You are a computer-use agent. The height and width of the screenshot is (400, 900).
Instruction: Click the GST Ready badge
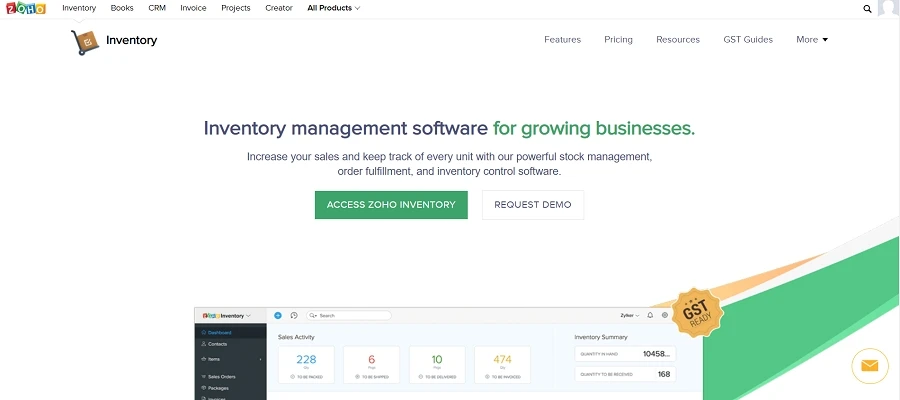coord(696,313)
